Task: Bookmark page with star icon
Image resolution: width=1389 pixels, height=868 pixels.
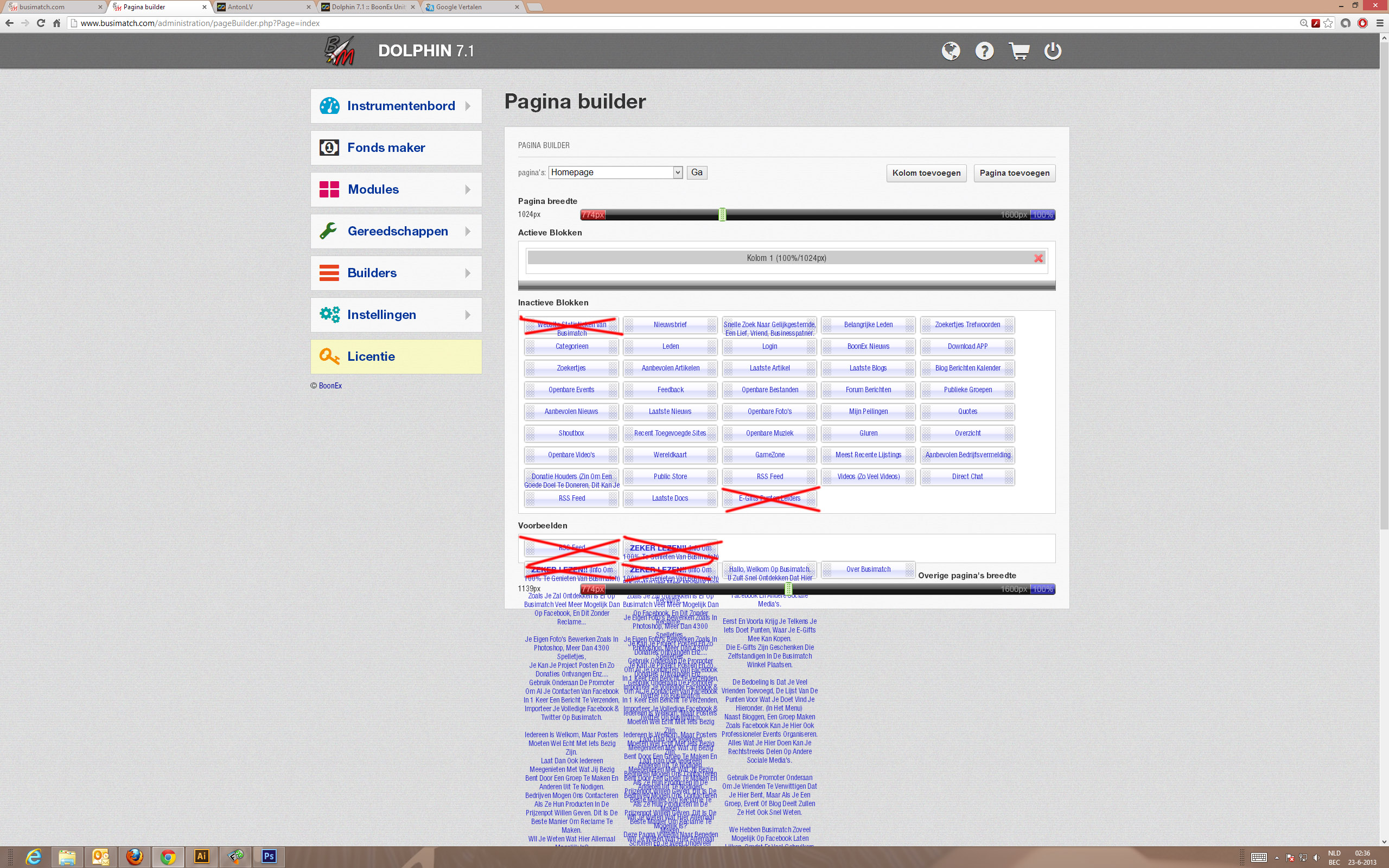Action: (1328, 23)
